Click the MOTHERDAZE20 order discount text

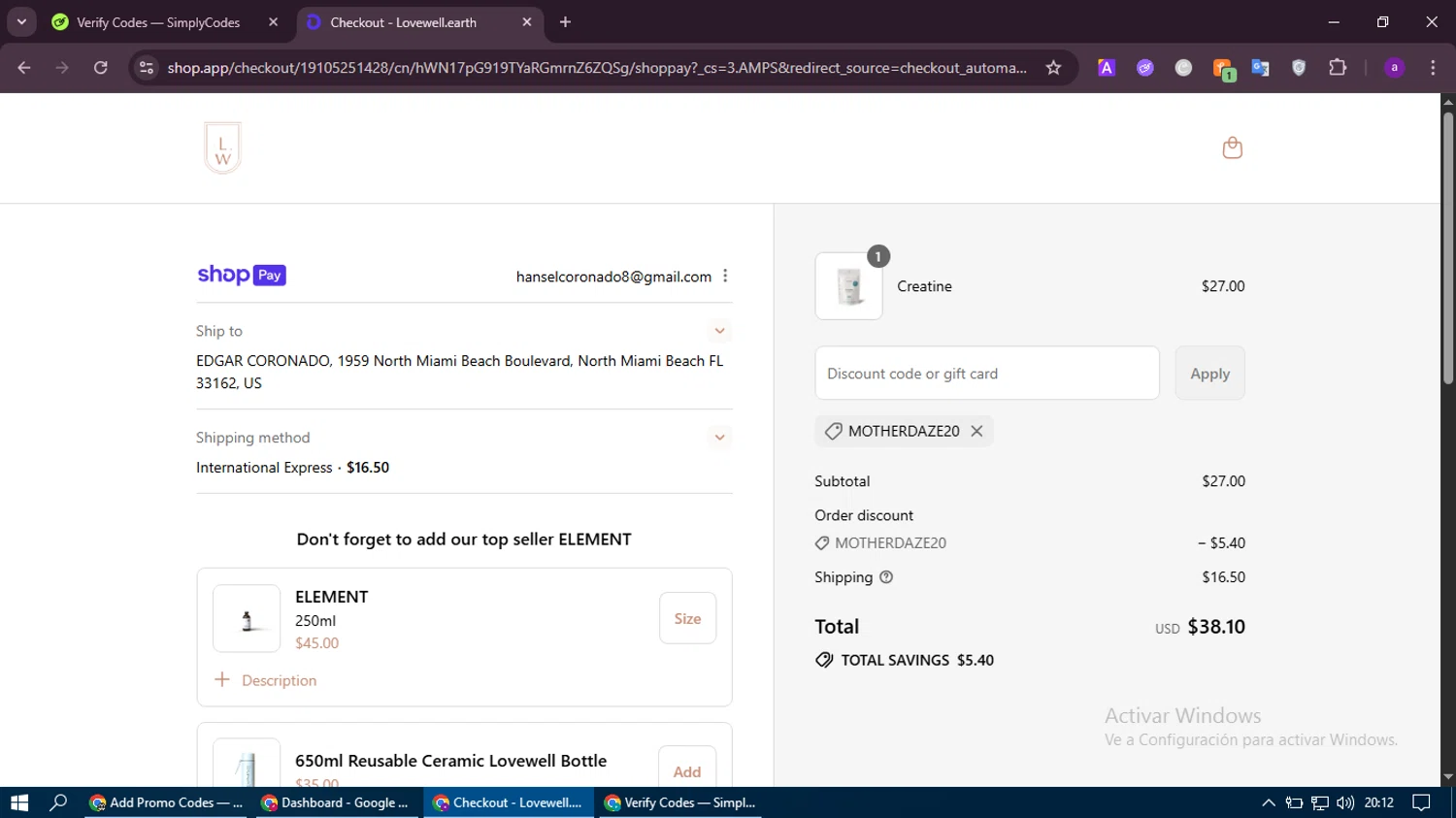(890, 543)
